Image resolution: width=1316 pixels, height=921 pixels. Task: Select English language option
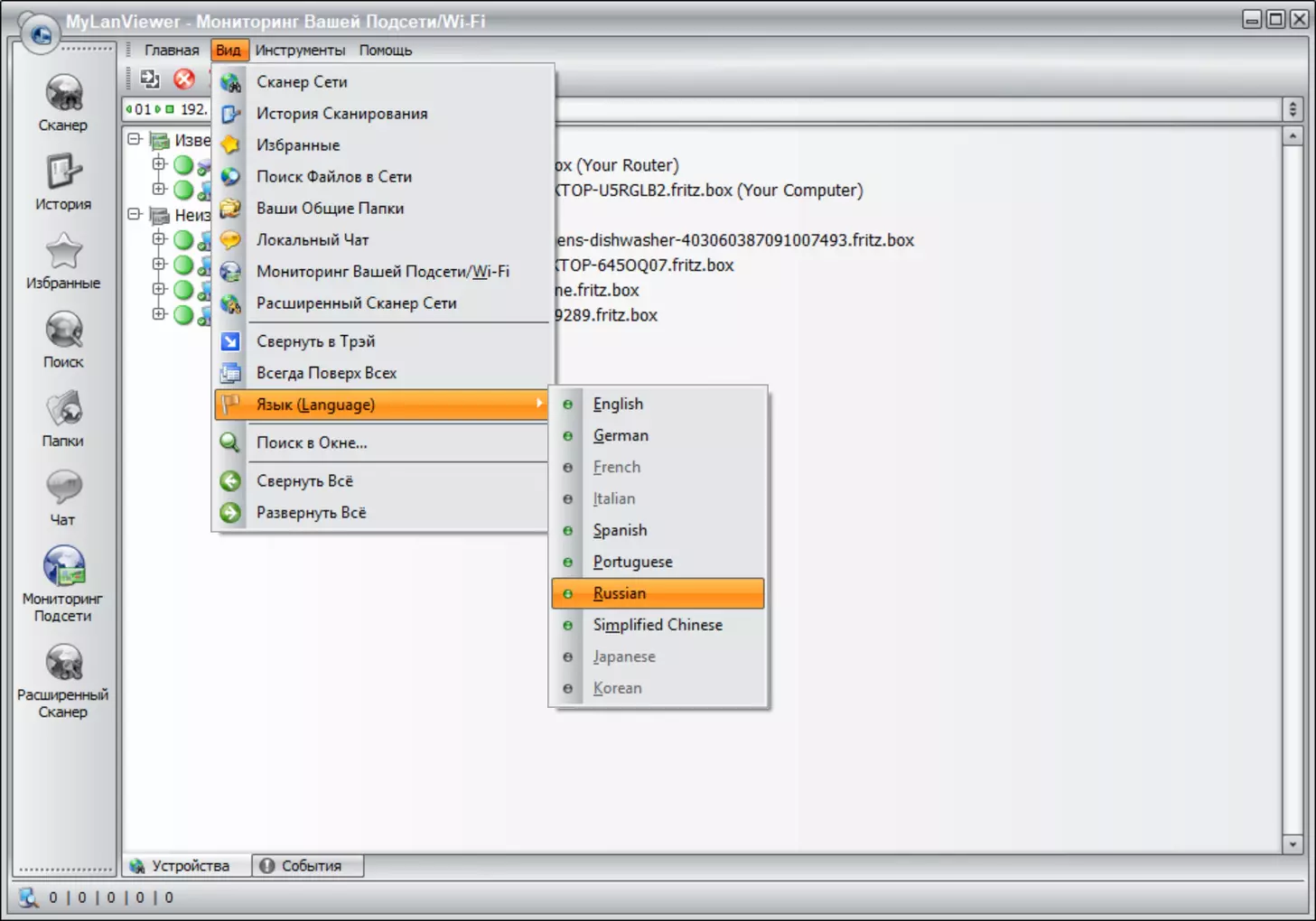pos(618,404)
